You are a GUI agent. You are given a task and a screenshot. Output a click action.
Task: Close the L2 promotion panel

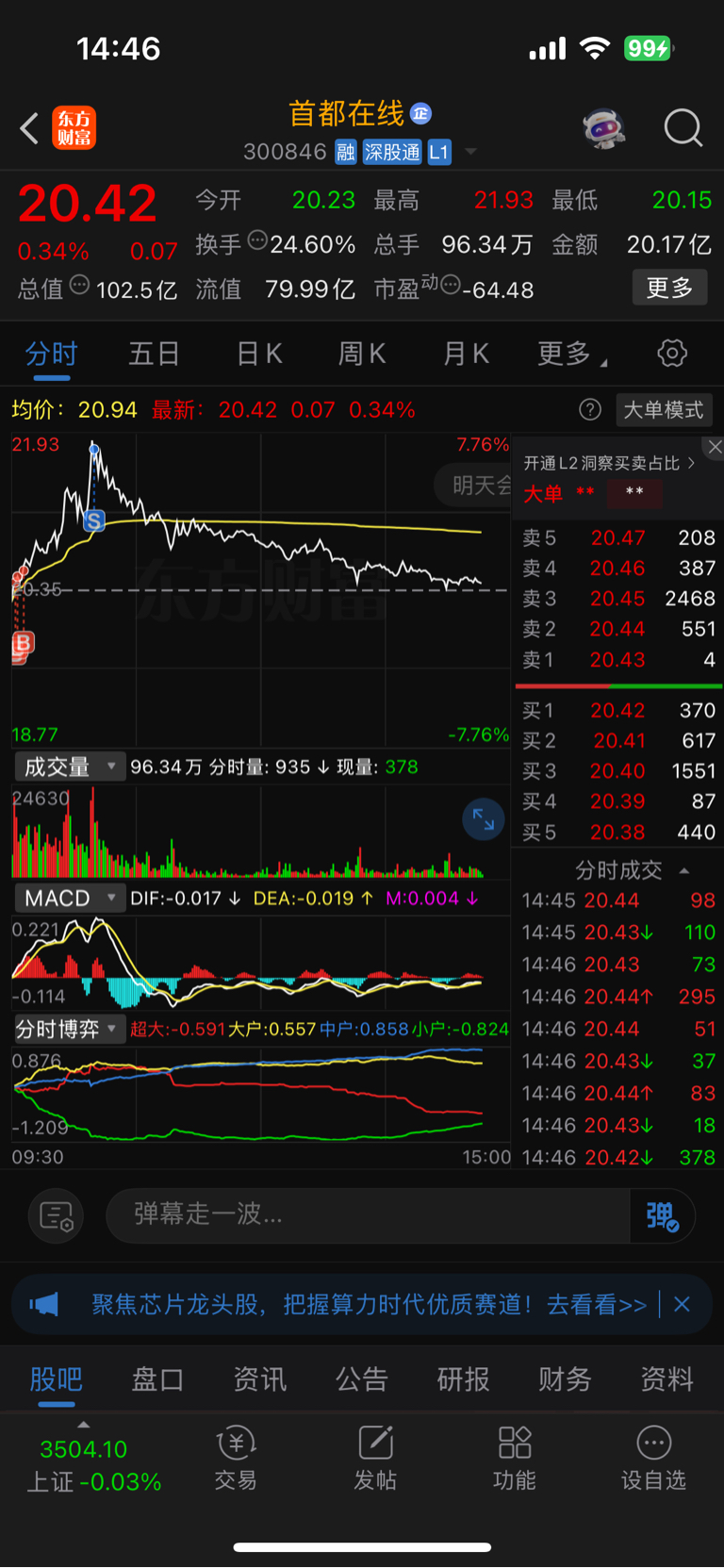click(x=715, y=448)
